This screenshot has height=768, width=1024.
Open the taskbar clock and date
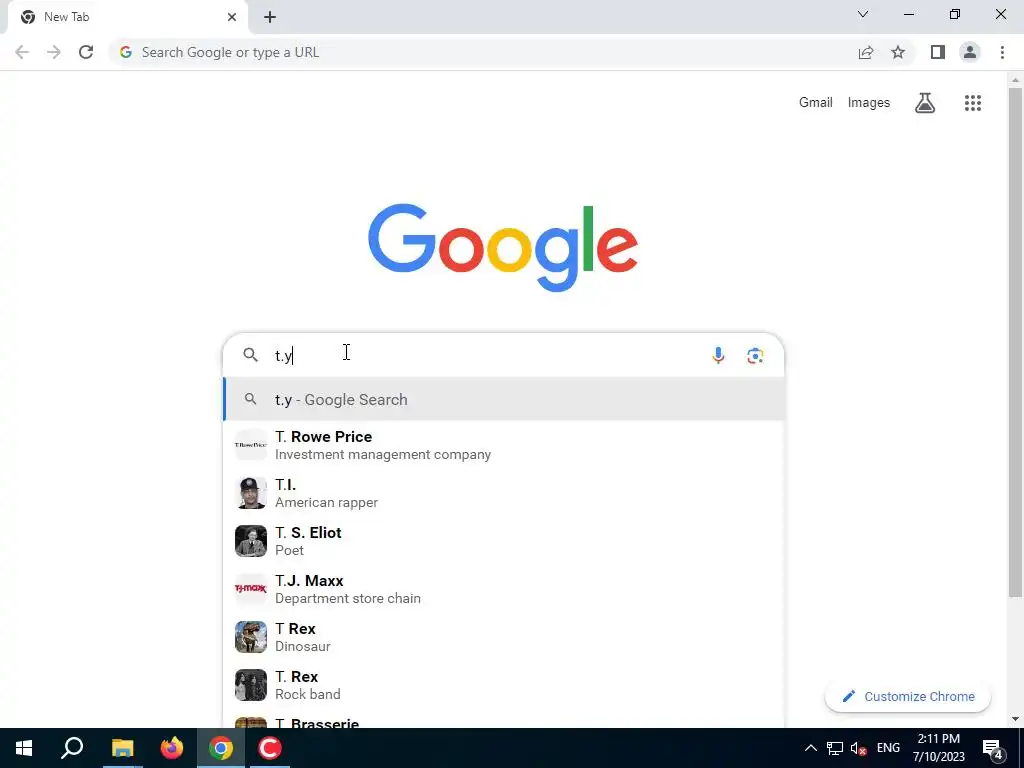pyautogui.click(x=938, y=748)
